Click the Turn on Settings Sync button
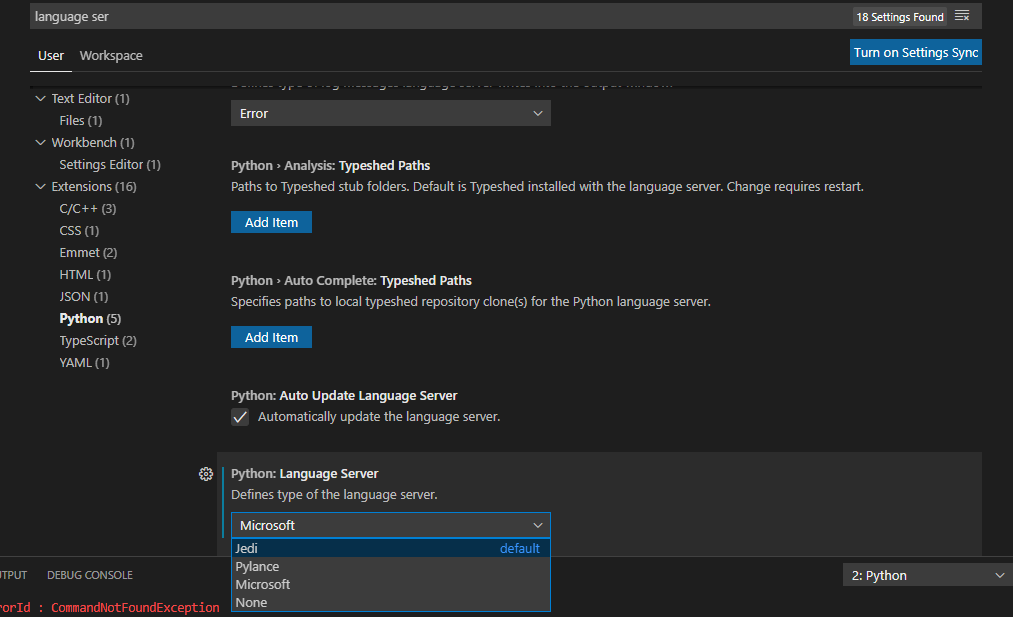Image resolution: width=1013 pixels, height=617 pixels. pos(915,51)
